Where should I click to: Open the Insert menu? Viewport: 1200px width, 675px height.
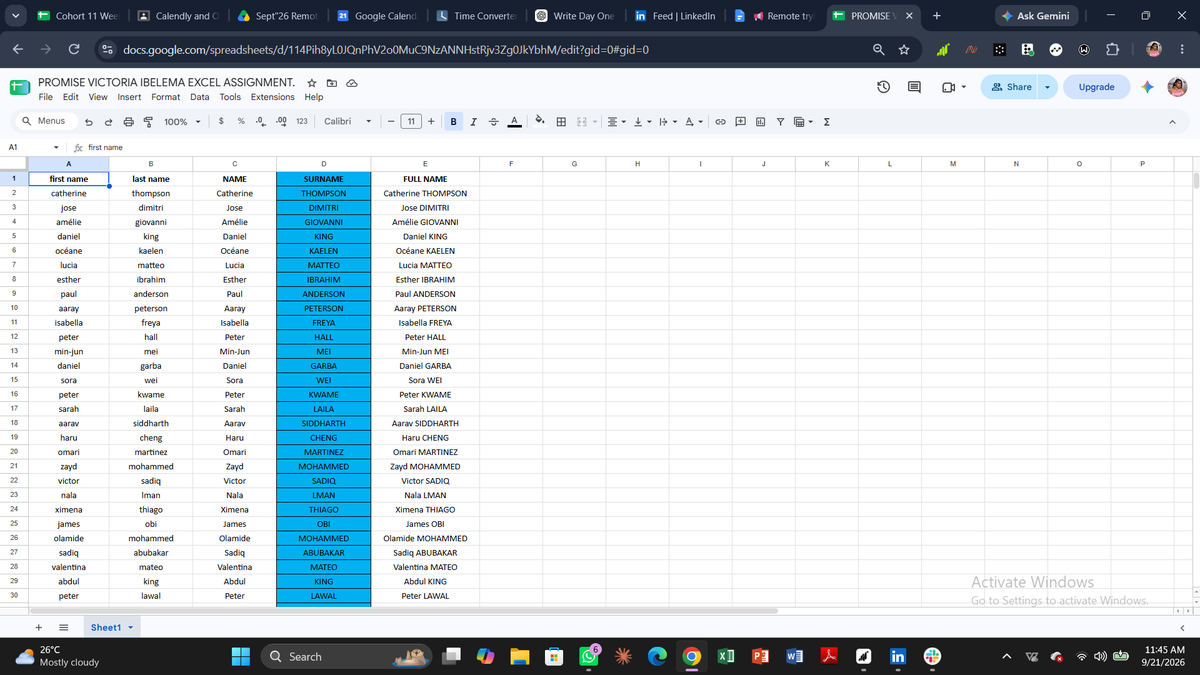point(129,97)
